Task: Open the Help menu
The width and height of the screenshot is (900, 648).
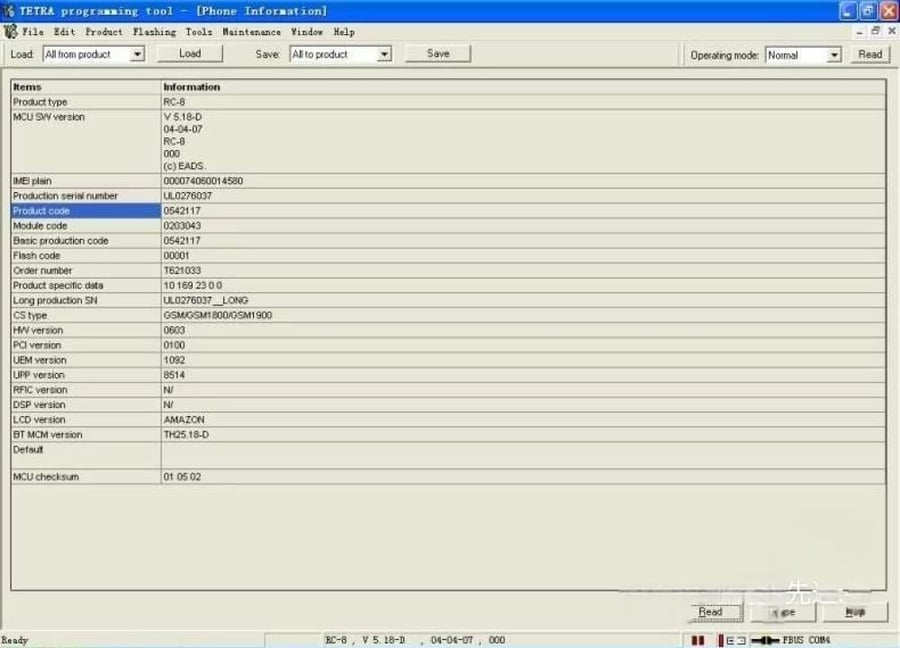Action: tap(344, 32)
